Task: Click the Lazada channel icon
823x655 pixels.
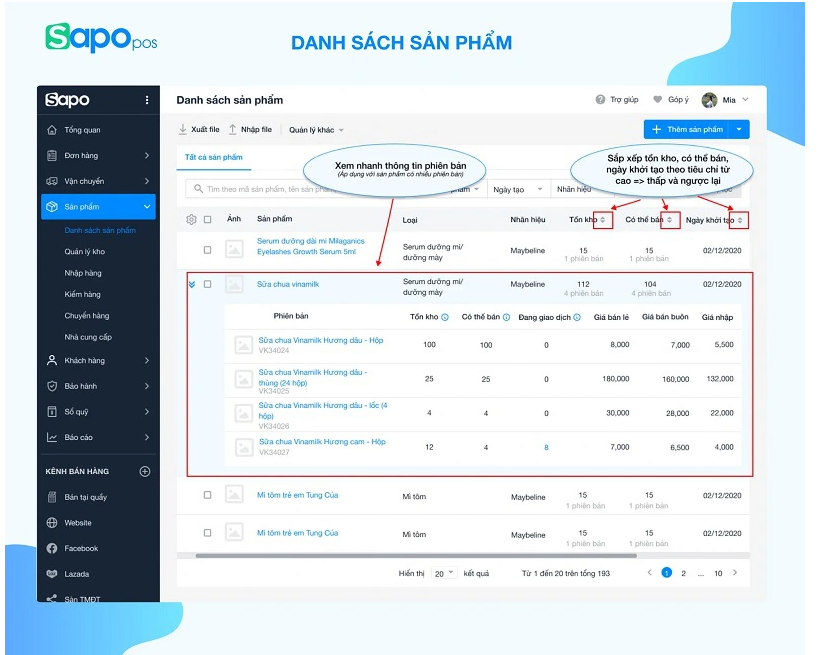Action: 52,574
